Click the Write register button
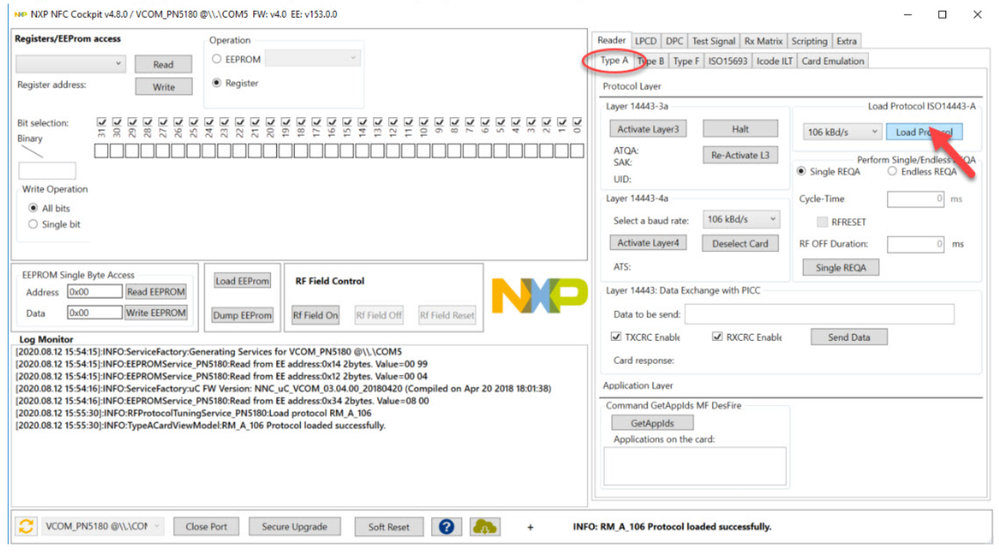The width and height of the screenshot is (999, 553). pos(163,87)
